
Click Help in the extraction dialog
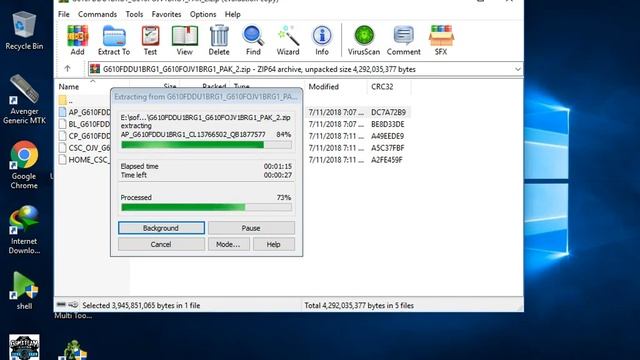[x=273, y=244]
